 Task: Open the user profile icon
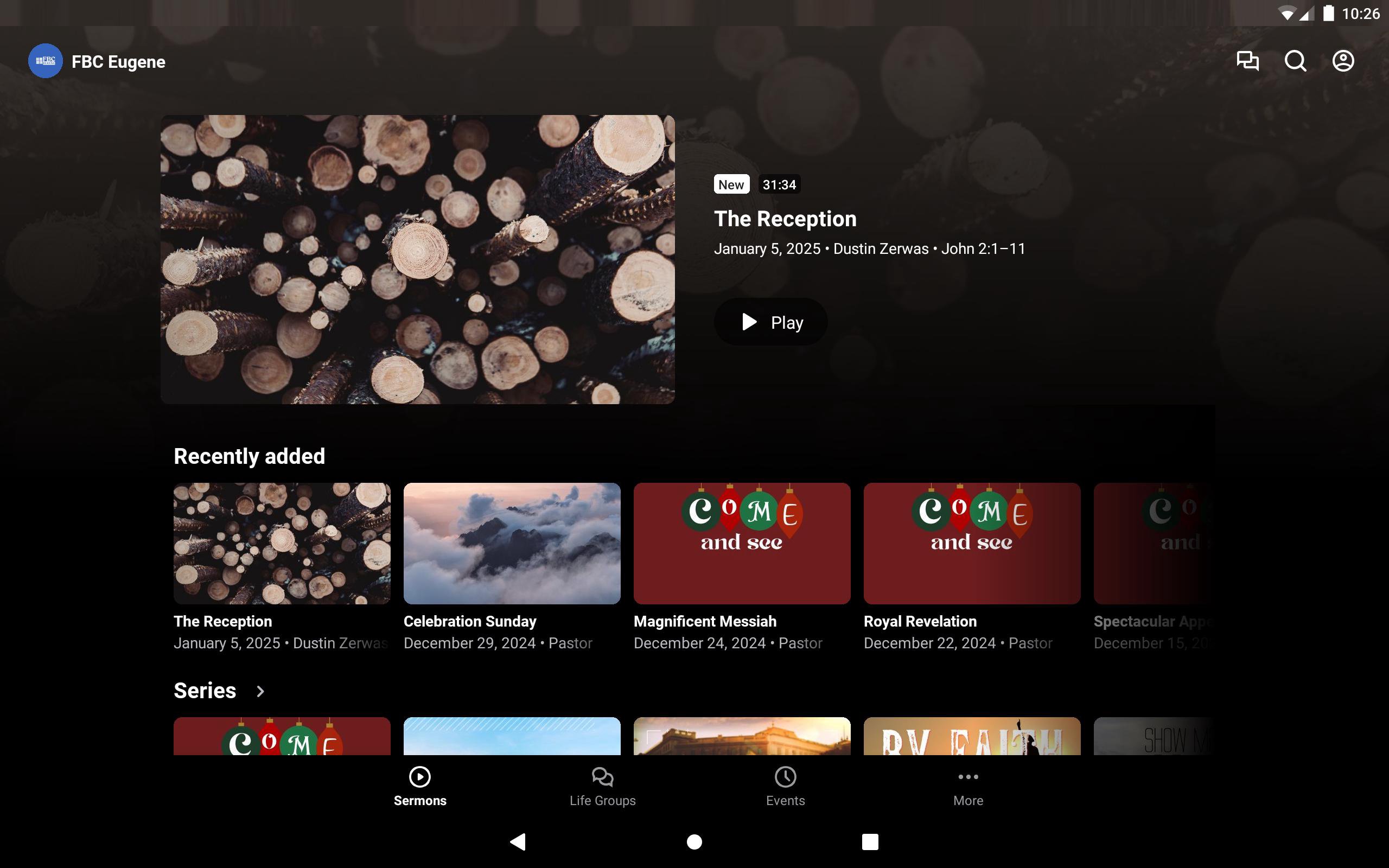[x=1342, y=61]
